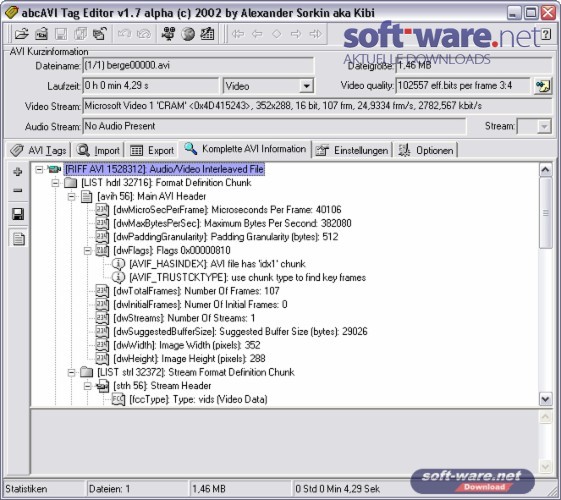
Task: Click the info icon beside AVIF_TRUSTCKTYPE
Action: click(118, 277)
